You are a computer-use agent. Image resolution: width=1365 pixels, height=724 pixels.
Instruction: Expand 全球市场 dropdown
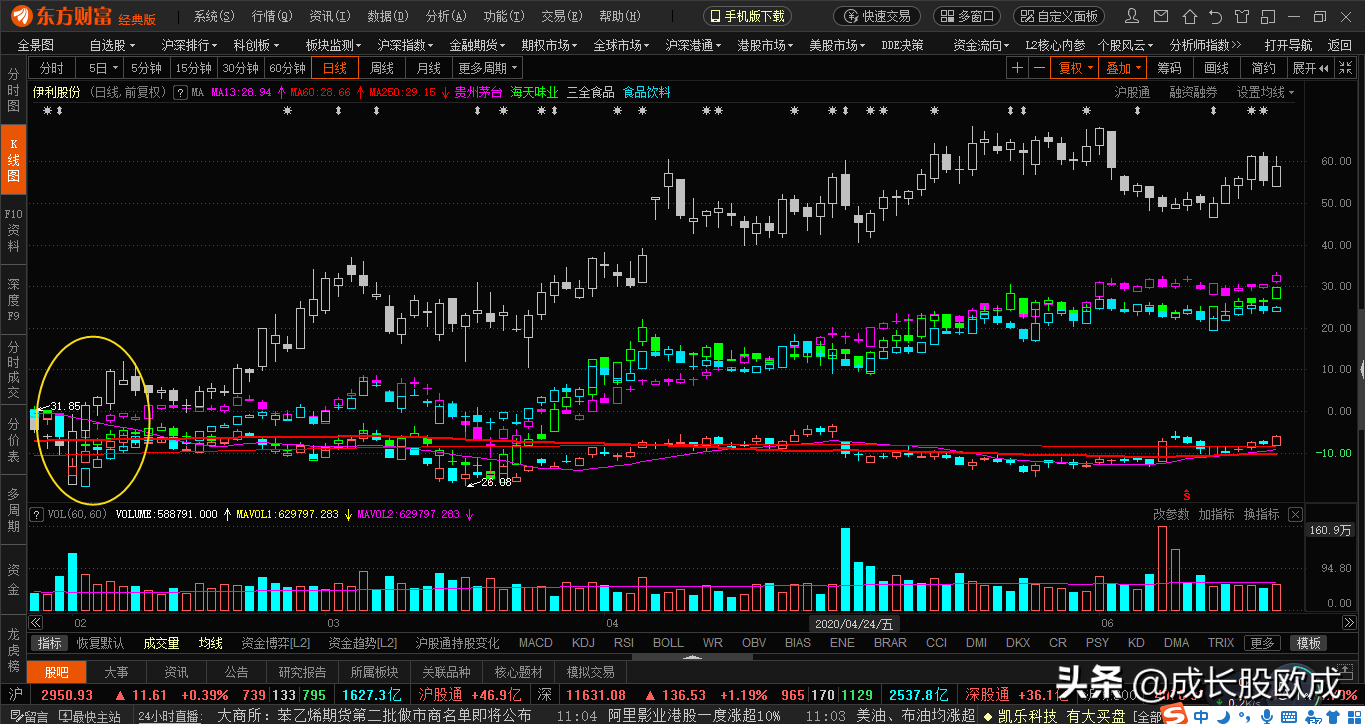622,45
